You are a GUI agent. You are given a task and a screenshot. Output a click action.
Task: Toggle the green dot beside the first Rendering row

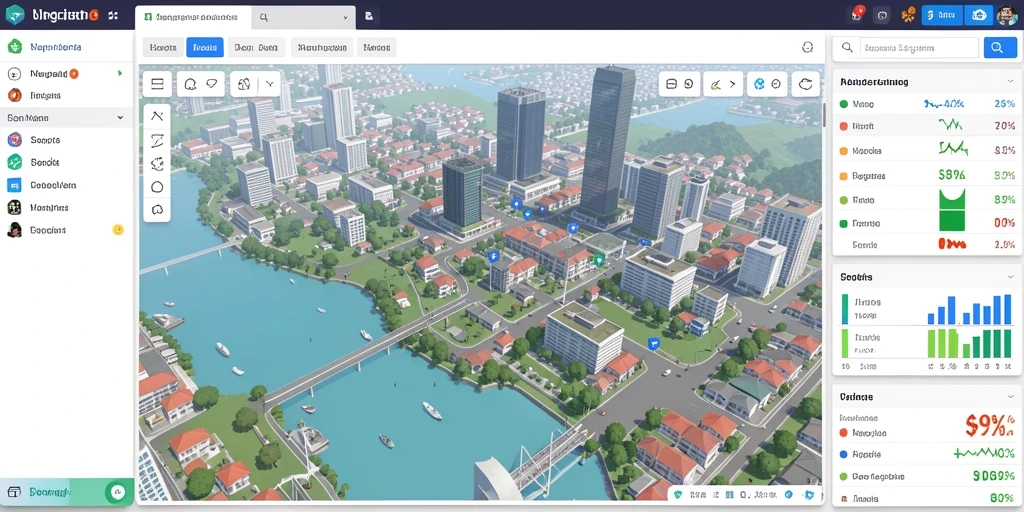843,104
